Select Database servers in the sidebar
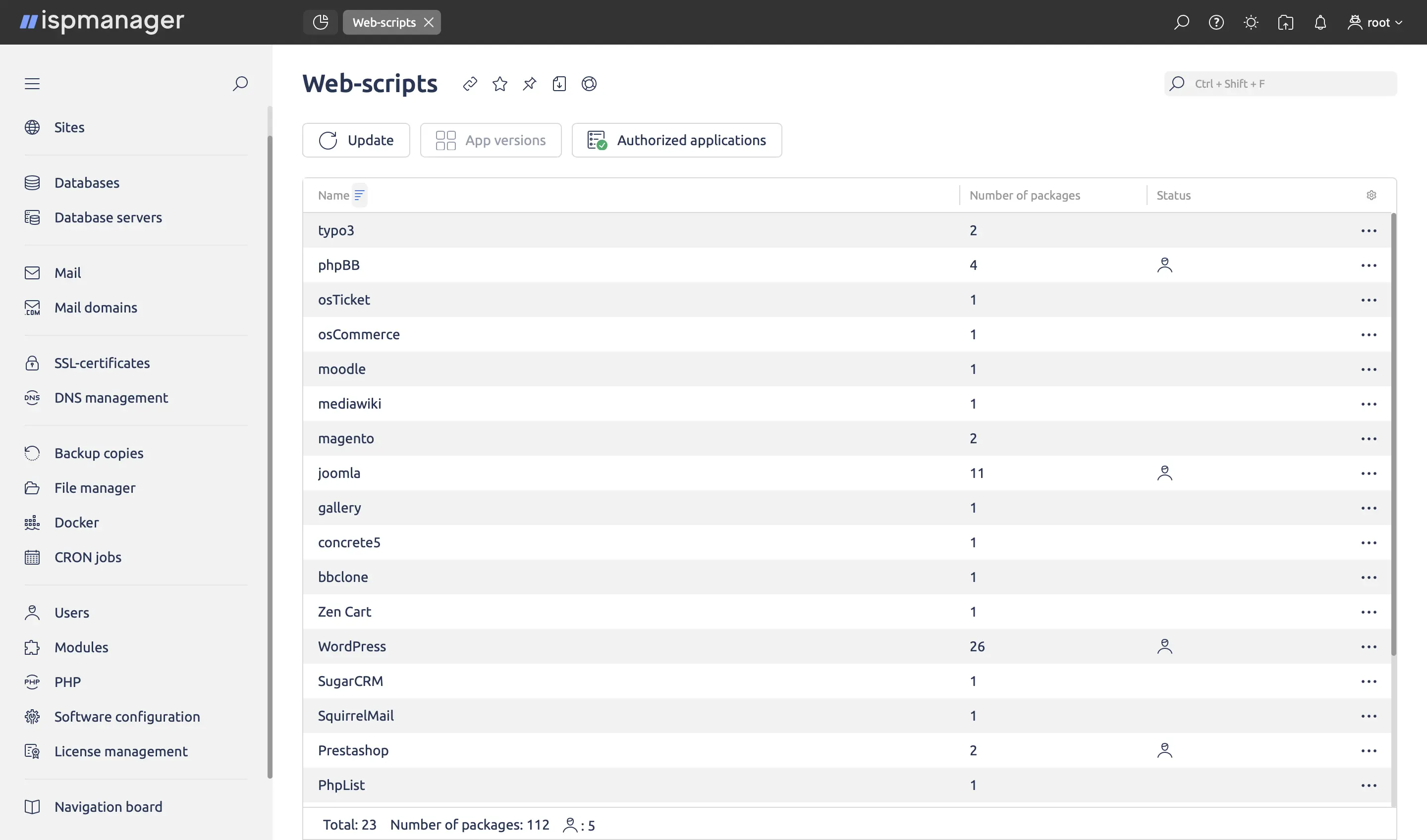The width and height of the screenshot is (1427, 840). pyautogui.click(x=108, y=217)
